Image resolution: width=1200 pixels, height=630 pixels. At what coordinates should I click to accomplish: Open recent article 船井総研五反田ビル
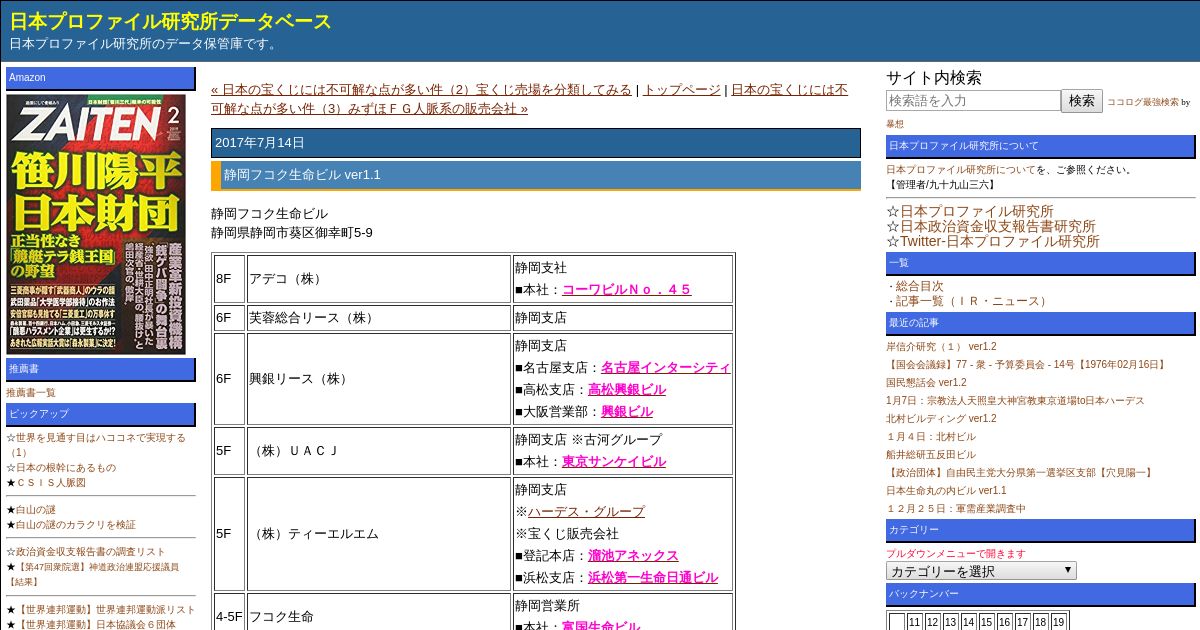(x=931, y=455)
